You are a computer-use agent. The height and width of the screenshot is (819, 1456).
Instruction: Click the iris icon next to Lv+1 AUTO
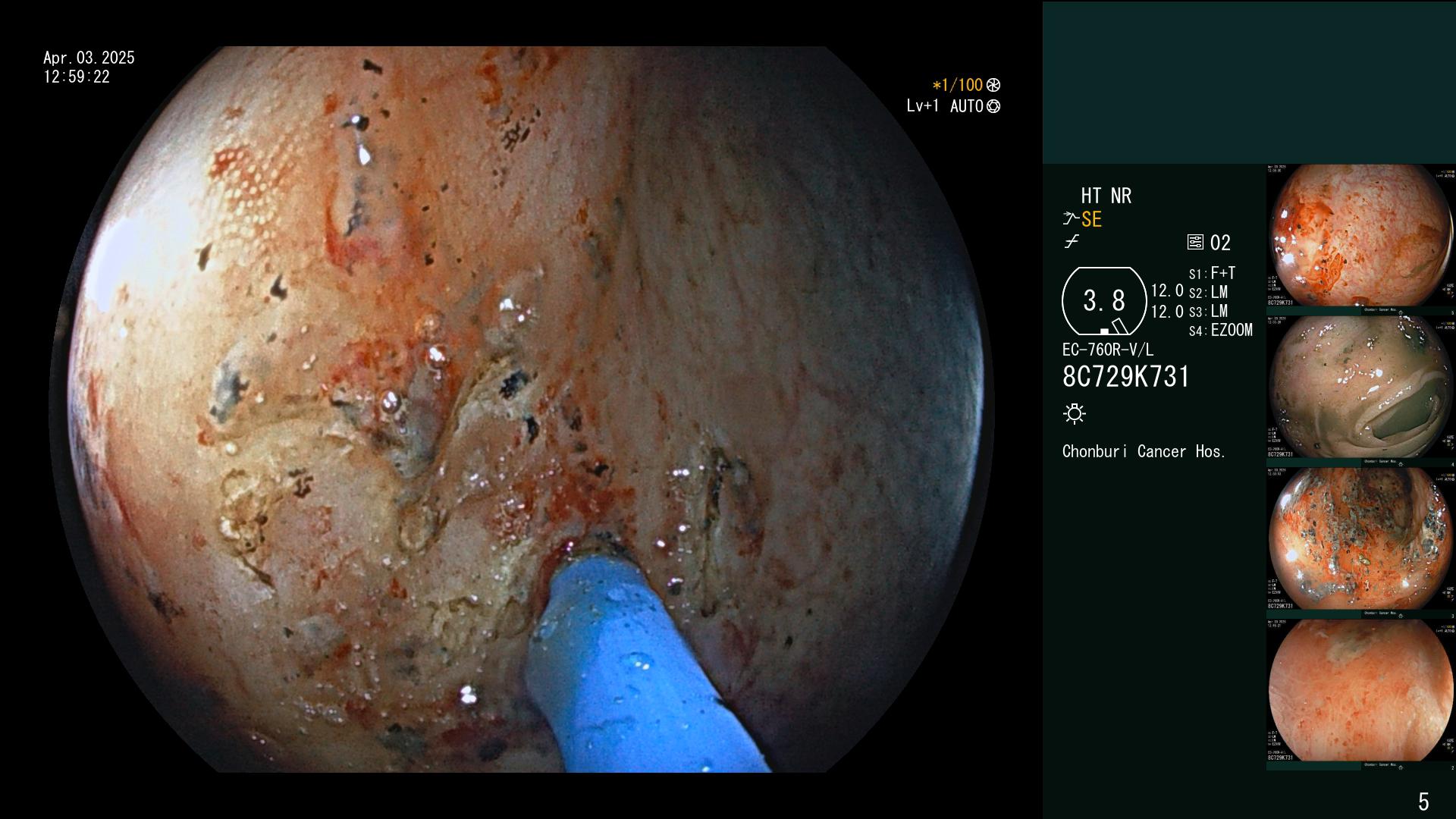click(x=993, y=107)
